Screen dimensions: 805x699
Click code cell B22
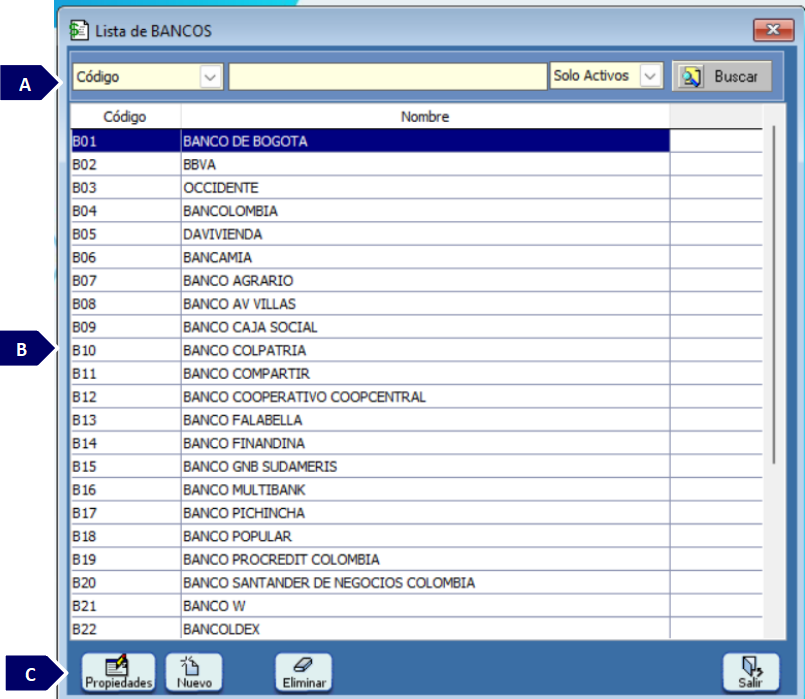[126, 629]
